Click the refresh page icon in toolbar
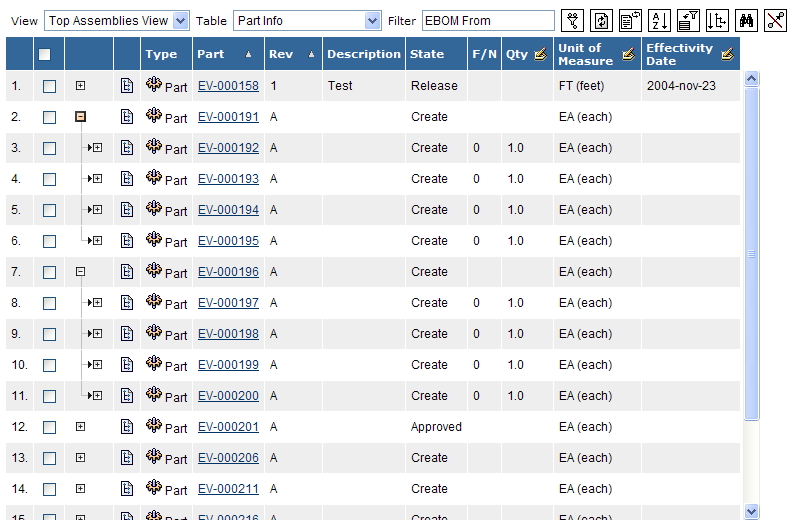Screen dimensions: 801x530 [x=601, y=20]
